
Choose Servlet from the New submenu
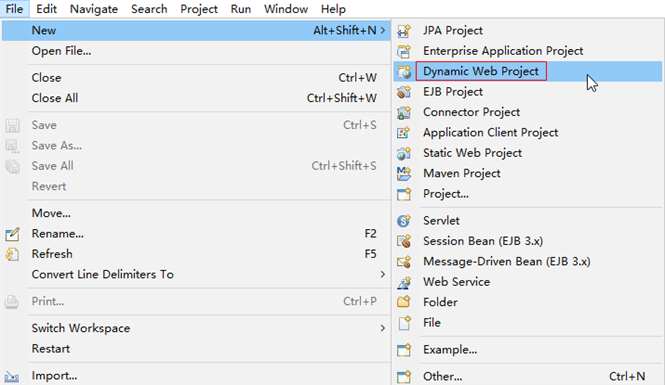(528, 220)
